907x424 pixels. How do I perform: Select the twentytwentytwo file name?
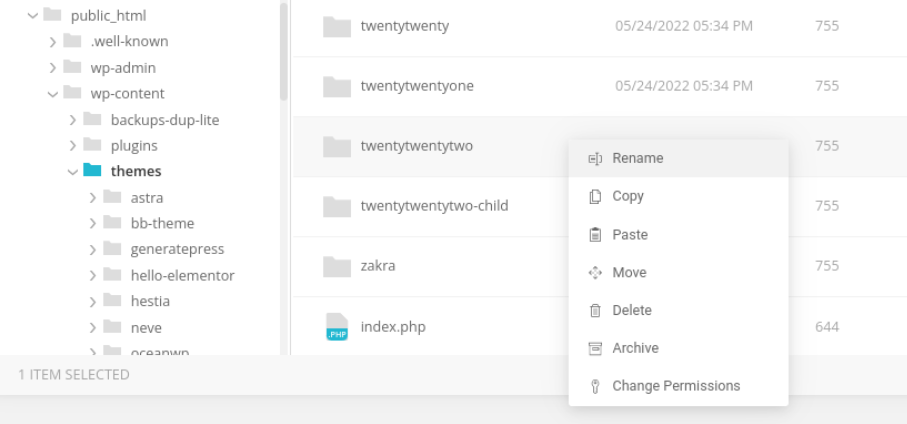point(416,146)
